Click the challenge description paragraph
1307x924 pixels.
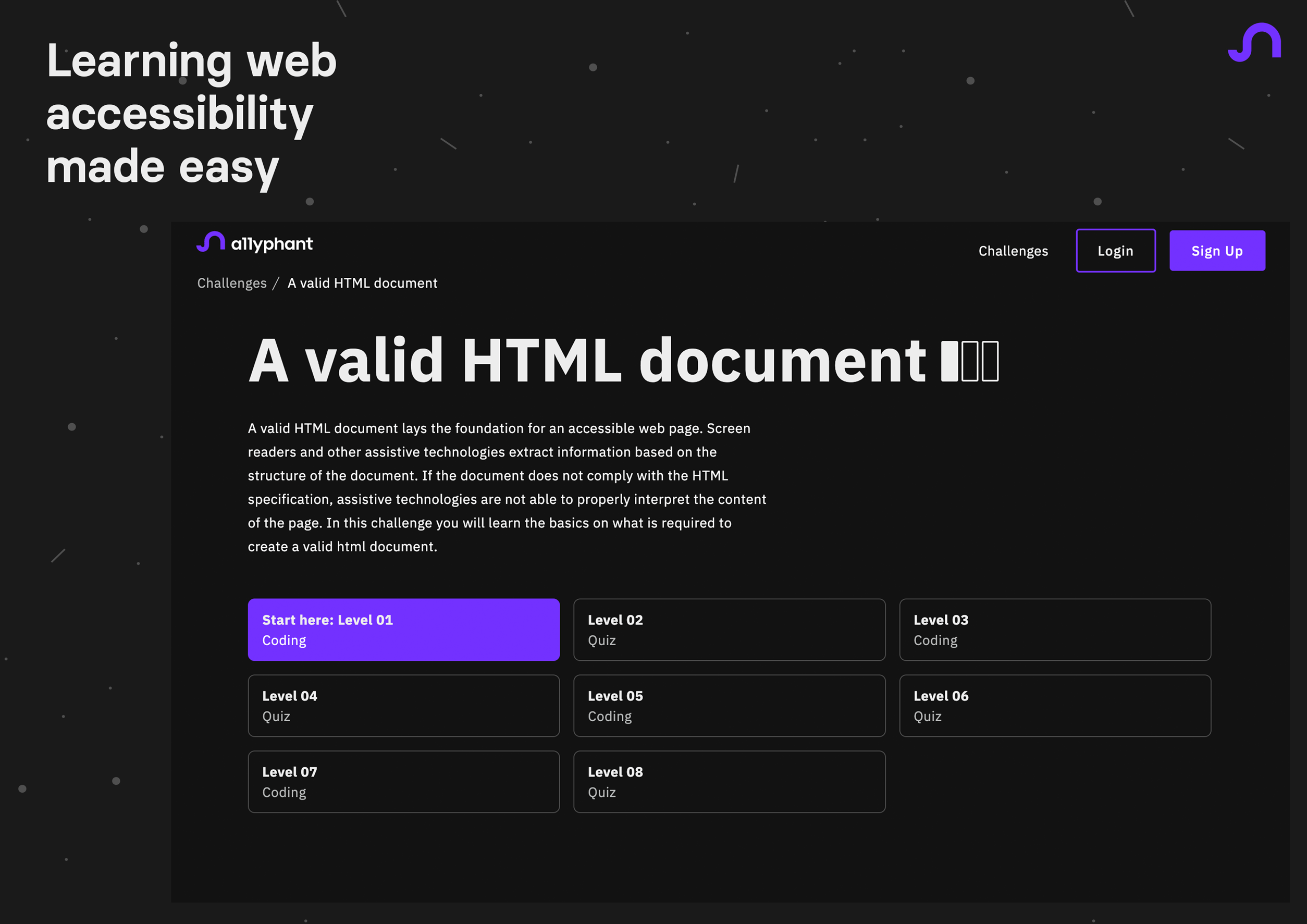(x=507, y=487)
